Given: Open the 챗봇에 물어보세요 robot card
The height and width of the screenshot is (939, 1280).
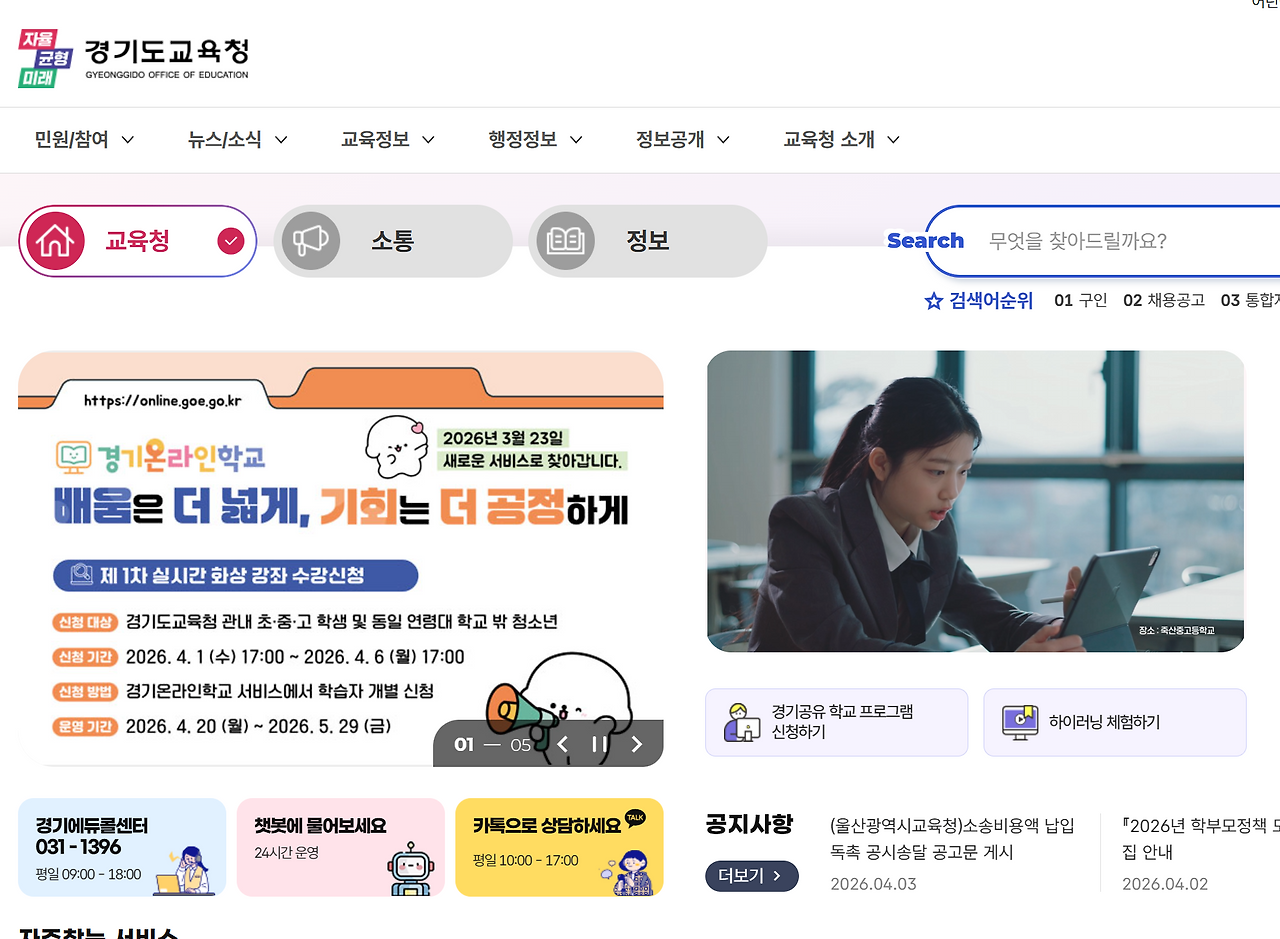Looking at the screenshot, I should coord(341,847).
